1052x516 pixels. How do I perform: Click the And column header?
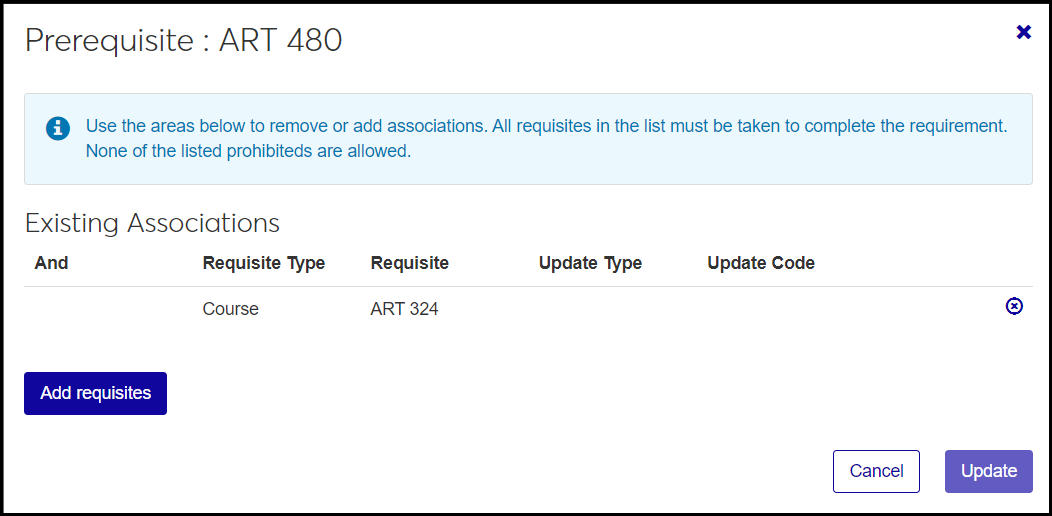click(x=51, y=263)
